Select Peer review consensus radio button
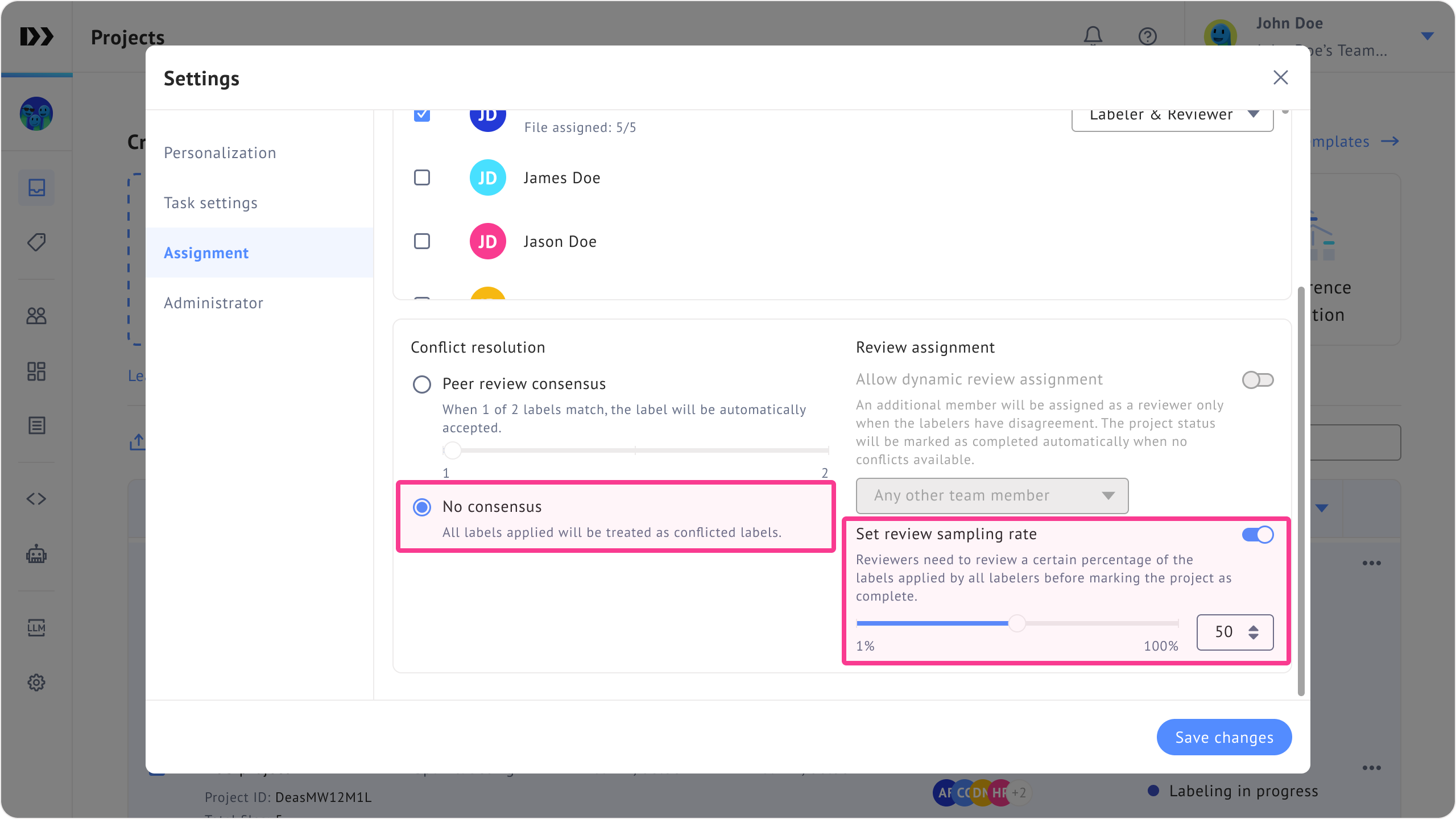The height and width of the screenshot is (819, 1456). point(422,384)
